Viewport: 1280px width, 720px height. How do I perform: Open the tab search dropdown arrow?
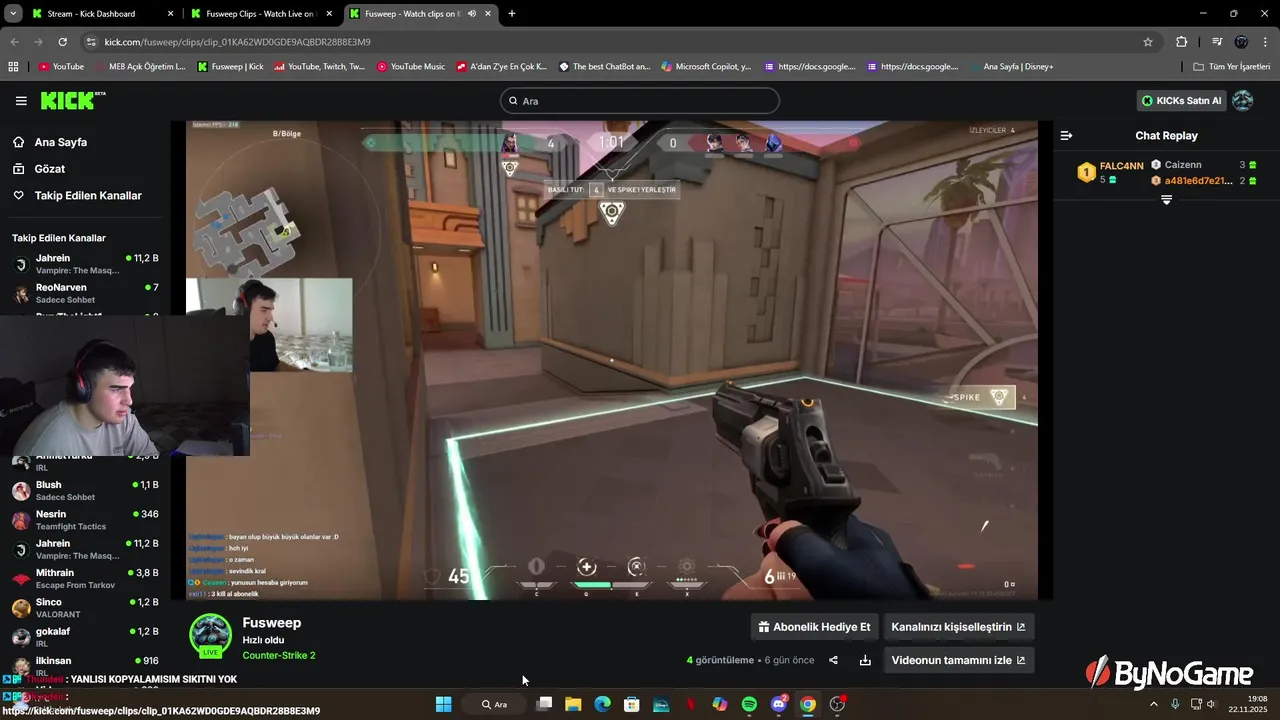[x=13, y=14]
